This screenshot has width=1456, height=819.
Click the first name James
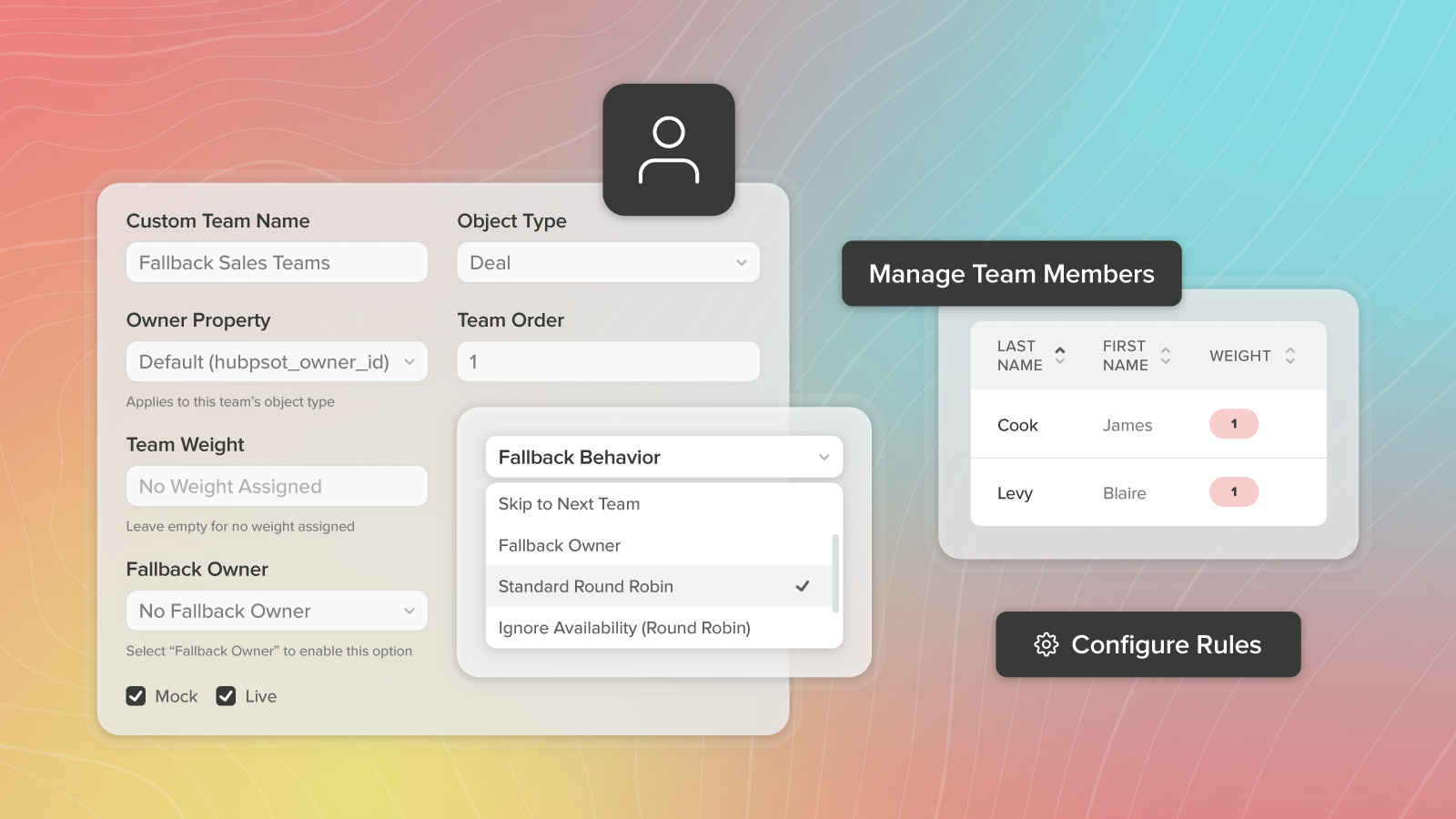1127,425
